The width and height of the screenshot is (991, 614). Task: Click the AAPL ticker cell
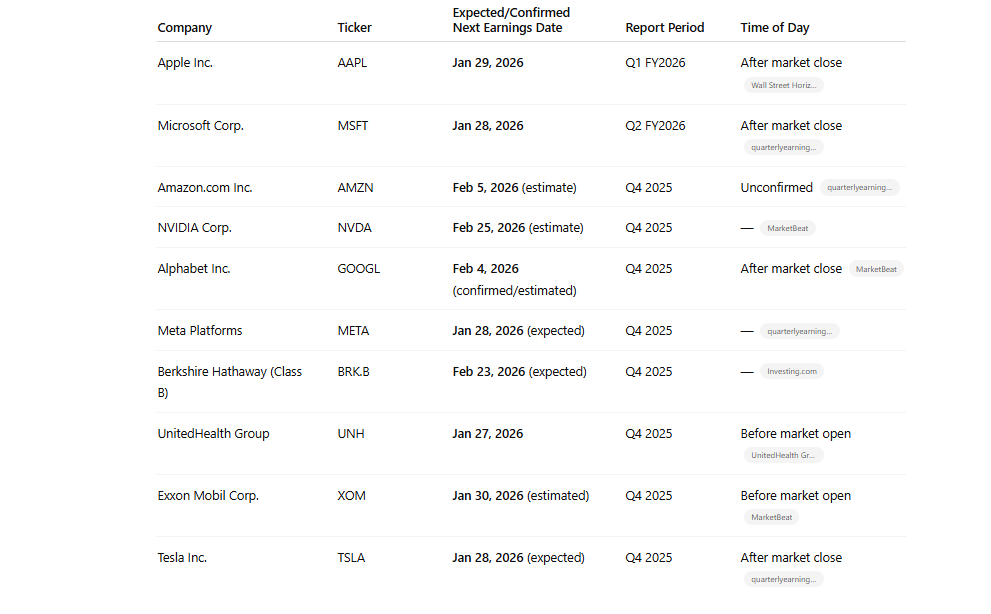click(x=352, y=63)
